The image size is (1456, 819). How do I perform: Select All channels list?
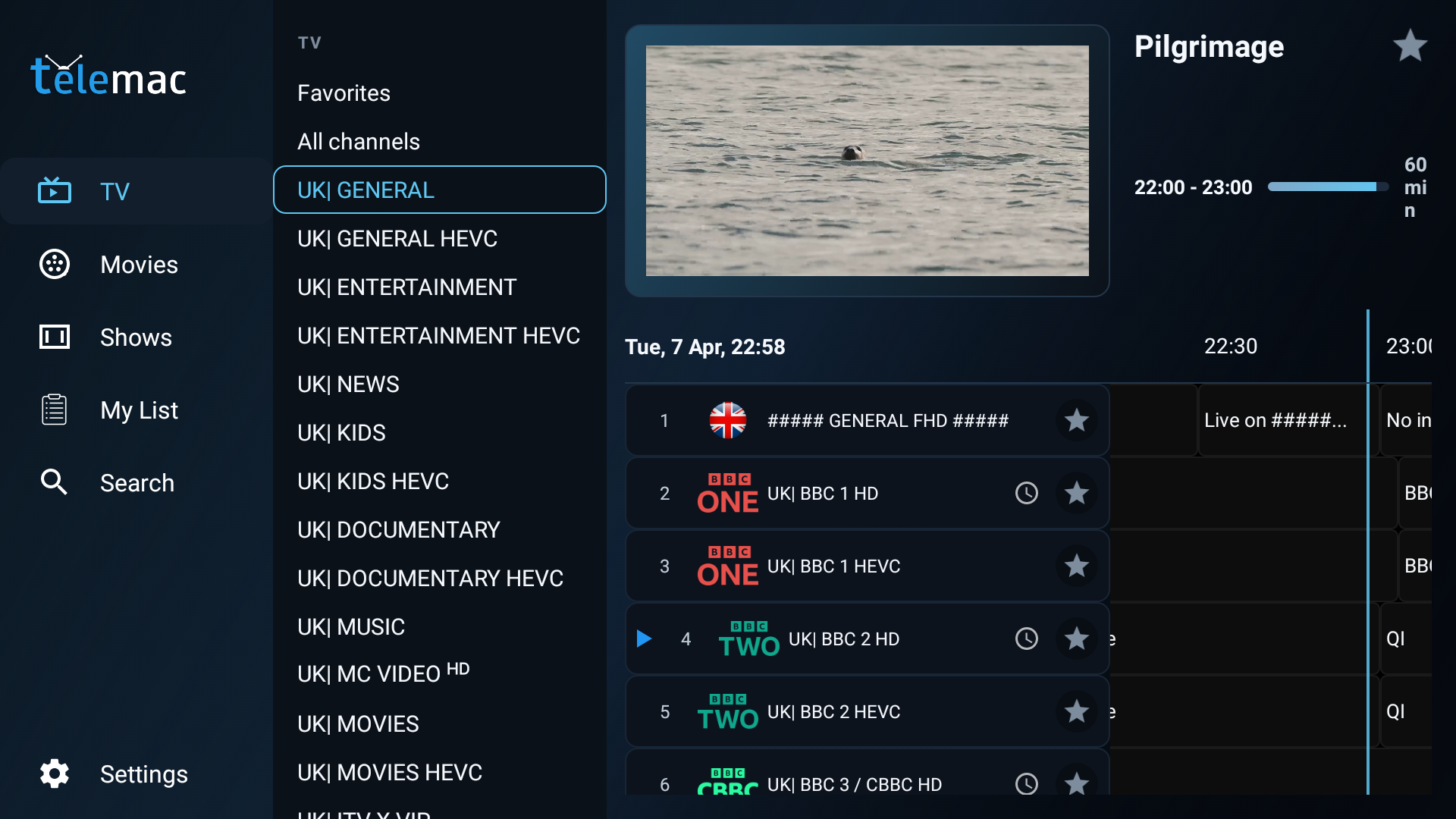click(358, 142)
